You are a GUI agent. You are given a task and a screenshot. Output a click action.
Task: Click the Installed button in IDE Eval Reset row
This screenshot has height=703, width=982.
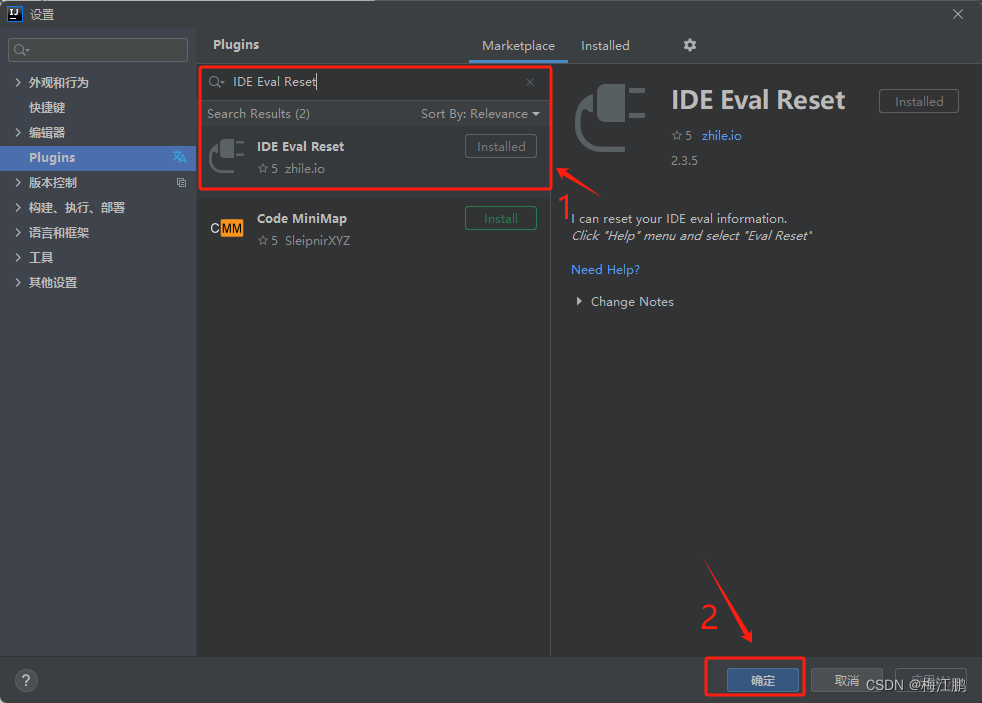pyautogui.click(x=500, y=146)
